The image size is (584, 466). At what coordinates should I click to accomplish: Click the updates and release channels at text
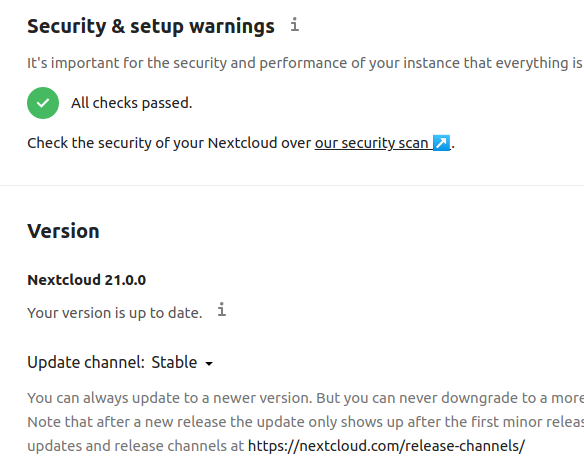136,446
